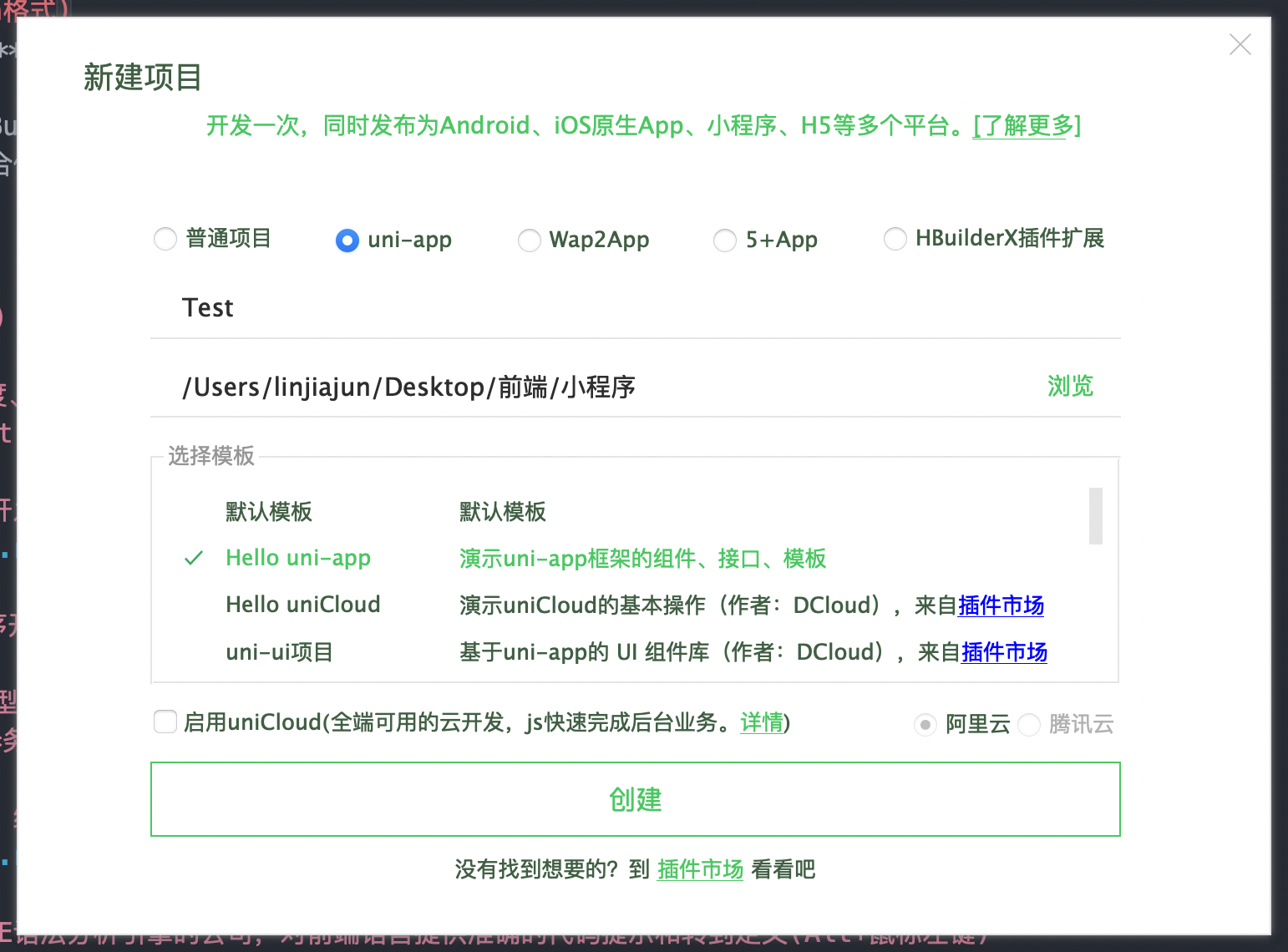Open 插件市场 link in uni-ui项目 row
The height and width of the screenshot is (952, 1288).
pos(1004,652)
